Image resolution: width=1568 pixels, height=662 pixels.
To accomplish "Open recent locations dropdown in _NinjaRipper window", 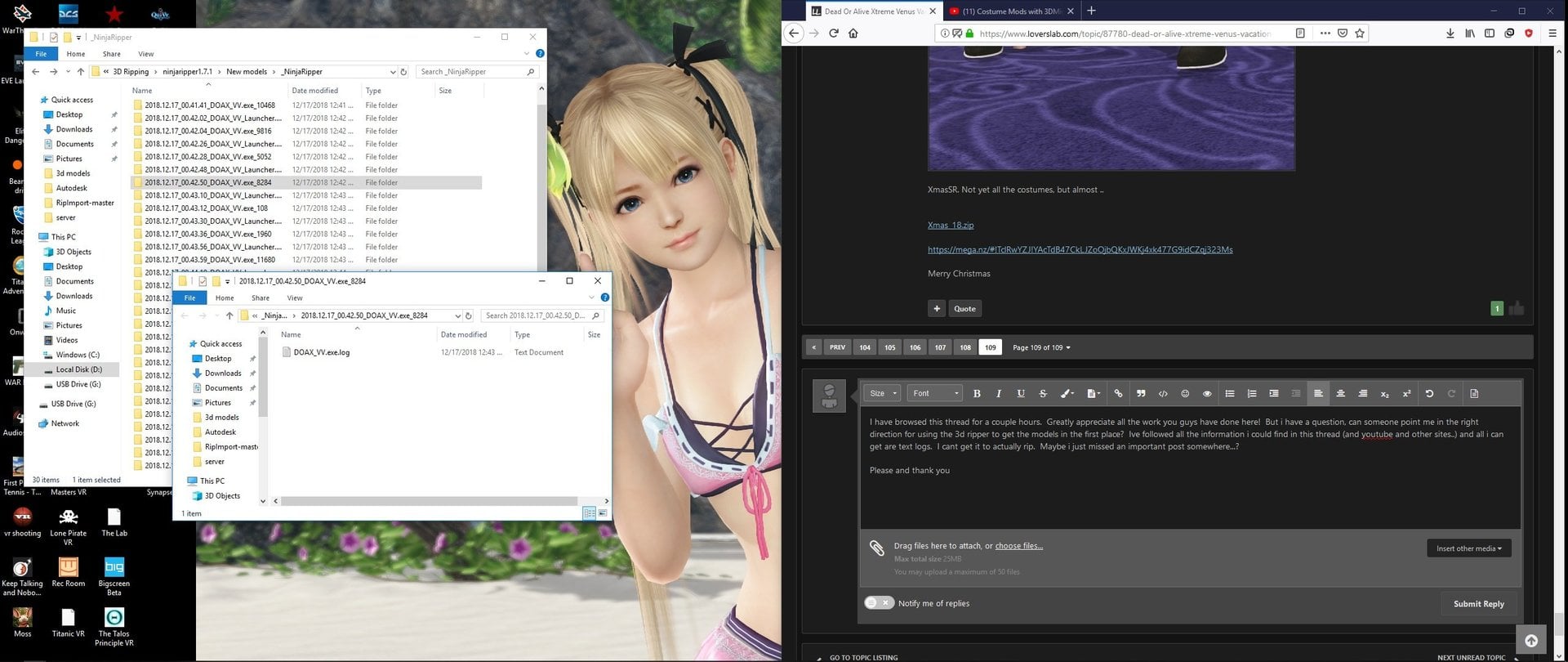I will pyautogui.click(x=67, y=72).
